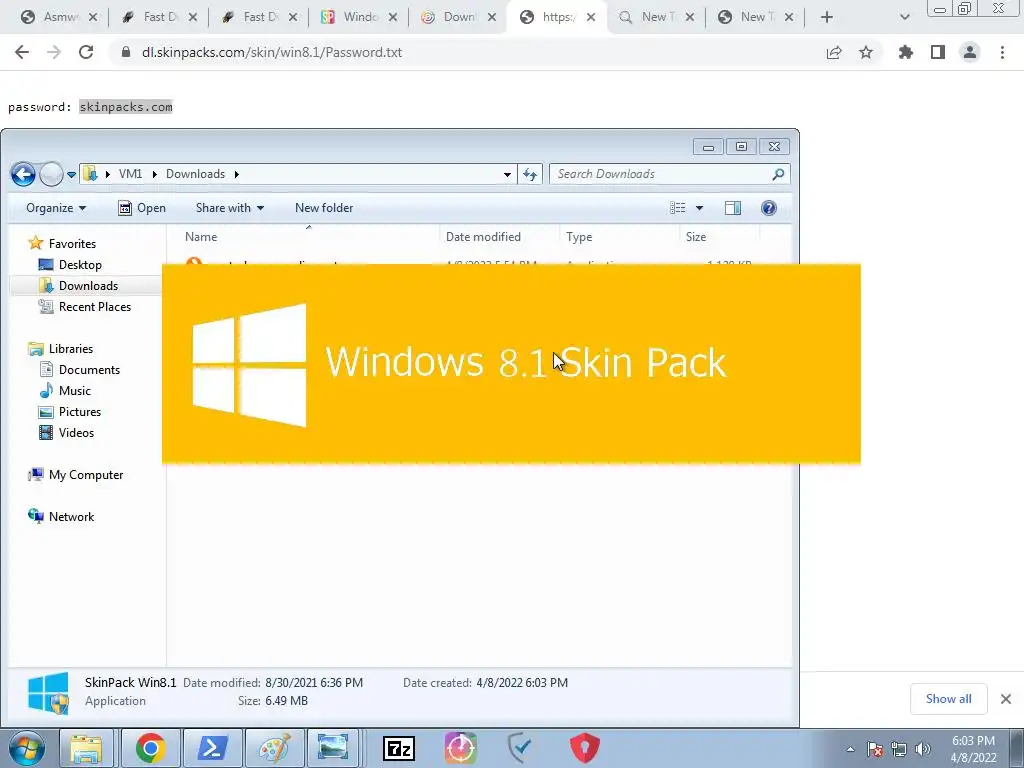Open Pictures library
Screen dimensions: 1024x768
pyautogui.click(x=70, y=411)
